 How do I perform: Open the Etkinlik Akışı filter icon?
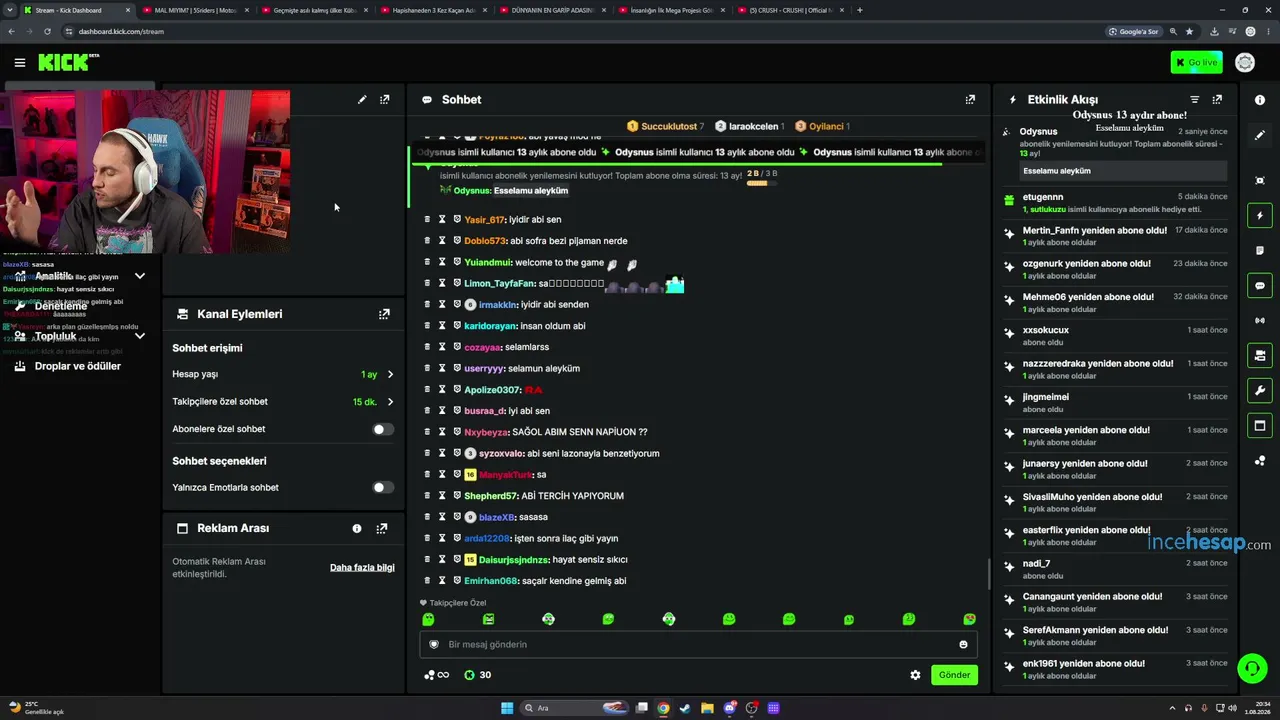[1194, 100]
